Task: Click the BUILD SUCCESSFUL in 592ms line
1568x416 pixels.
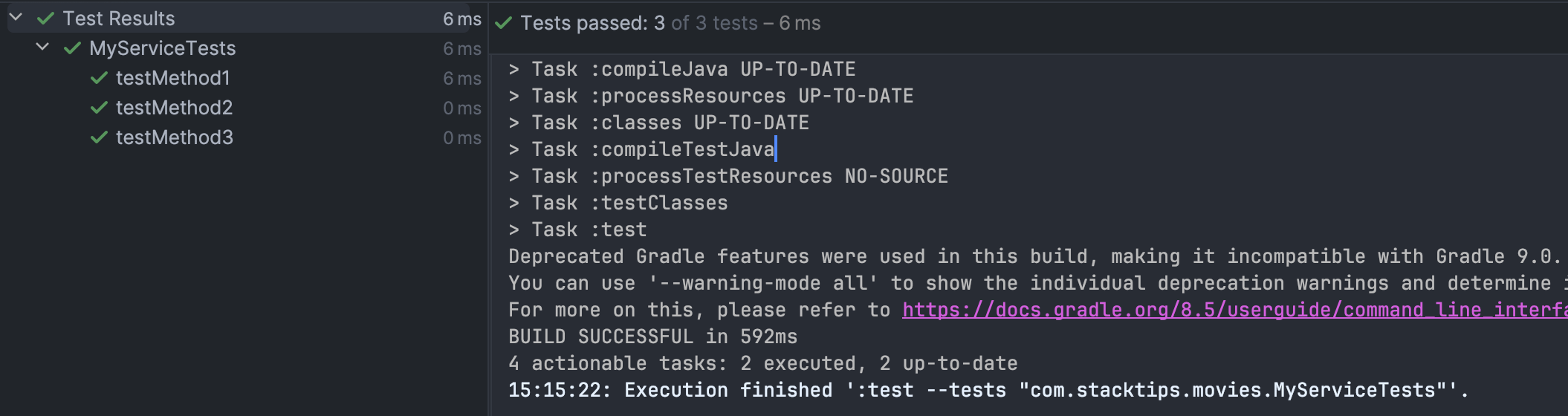Action: click(652, 337)
